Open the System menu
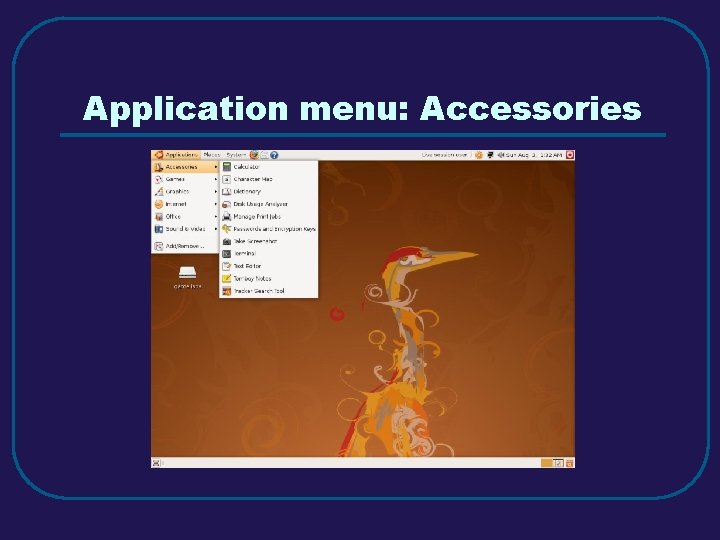Viewport: 720px width, 540px height. pyautogui.click(x=236, y=155)
